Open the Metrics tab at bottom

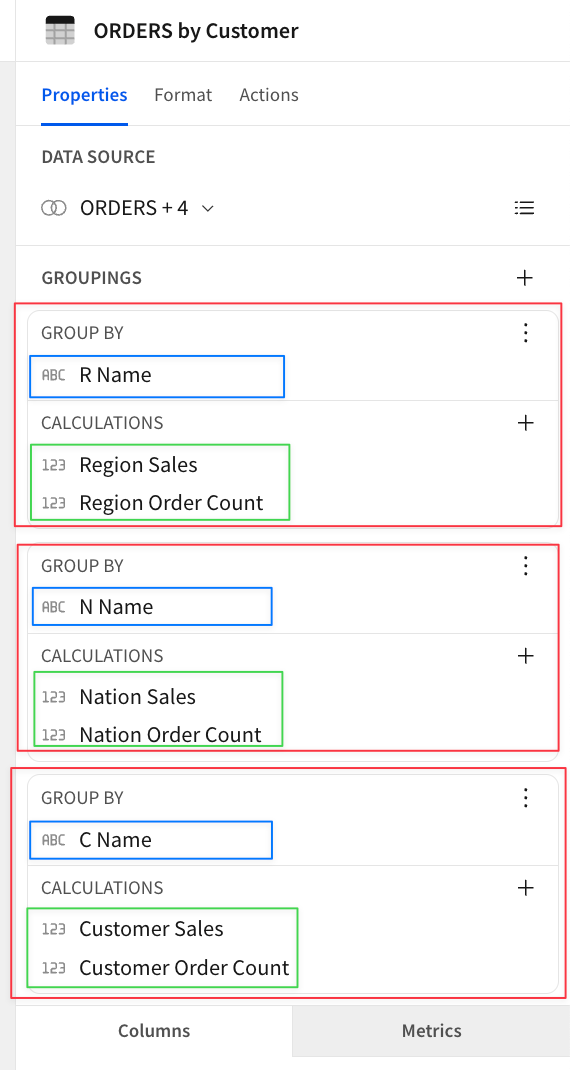tap(431, 1030)
